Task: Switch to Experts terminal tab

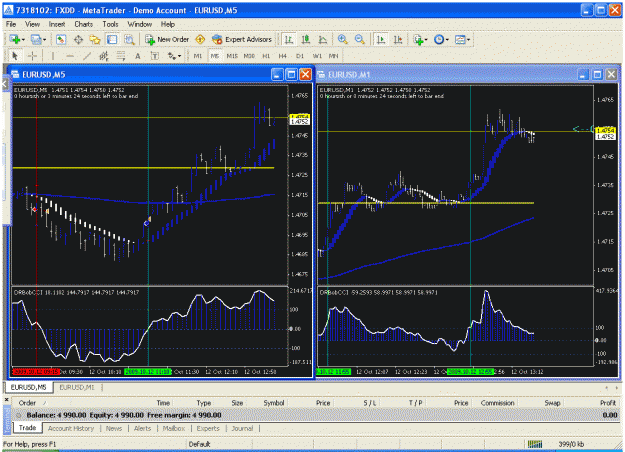Action: (208, 428)
